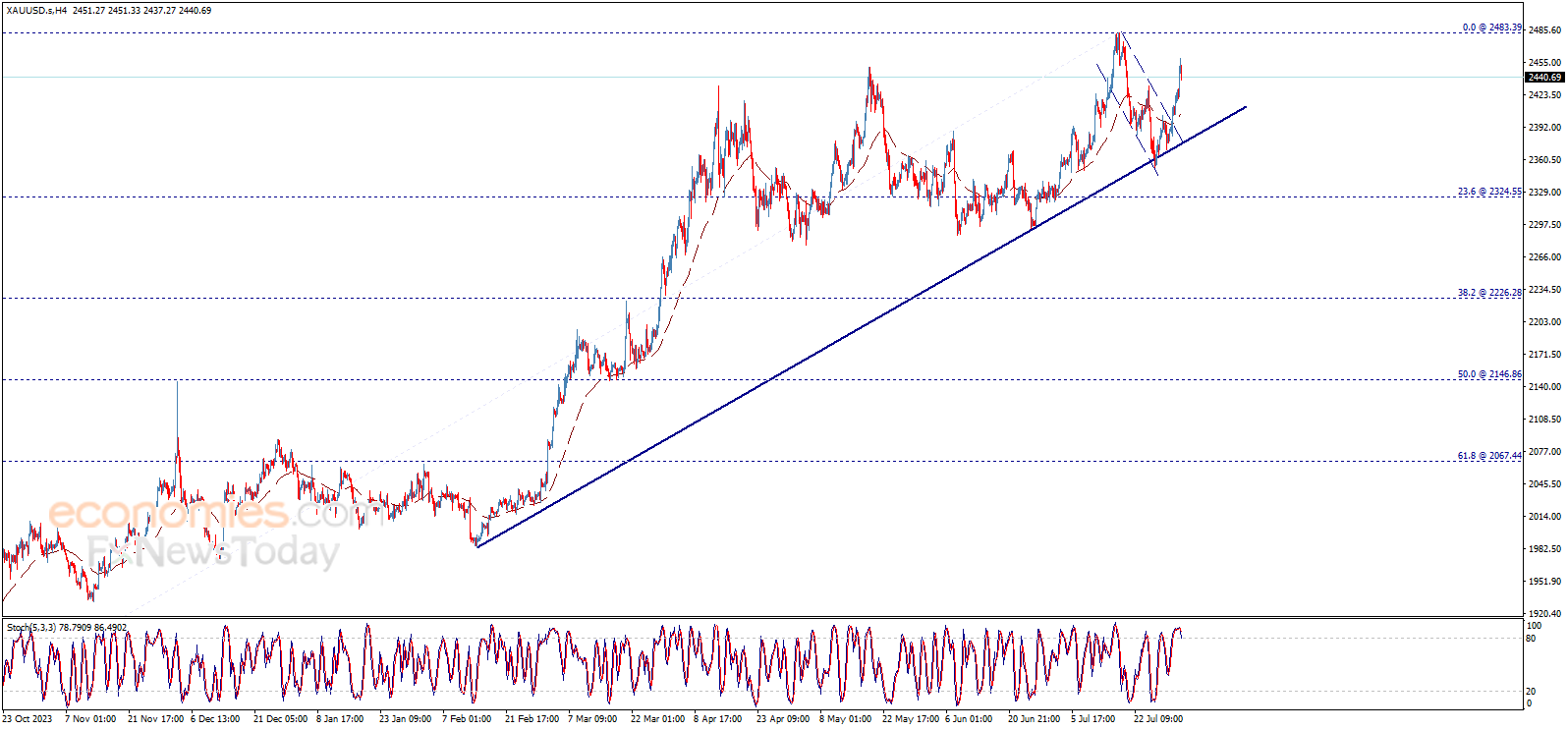This screenshot has height=730, width=1568.
Task: Click the 1951.90 price axis label
Action: pyautogui.click(x=1544, y=582)
